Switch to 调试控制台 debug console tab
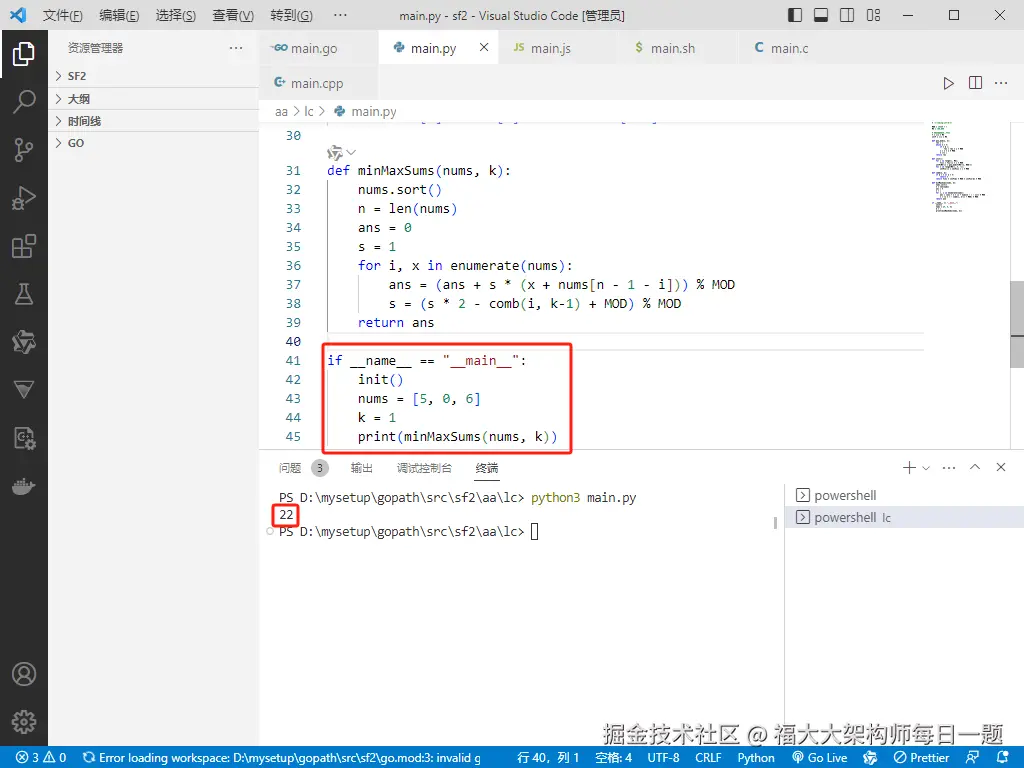The width and height of the screenshot is (1024, 768). click(x=424, y=468)
